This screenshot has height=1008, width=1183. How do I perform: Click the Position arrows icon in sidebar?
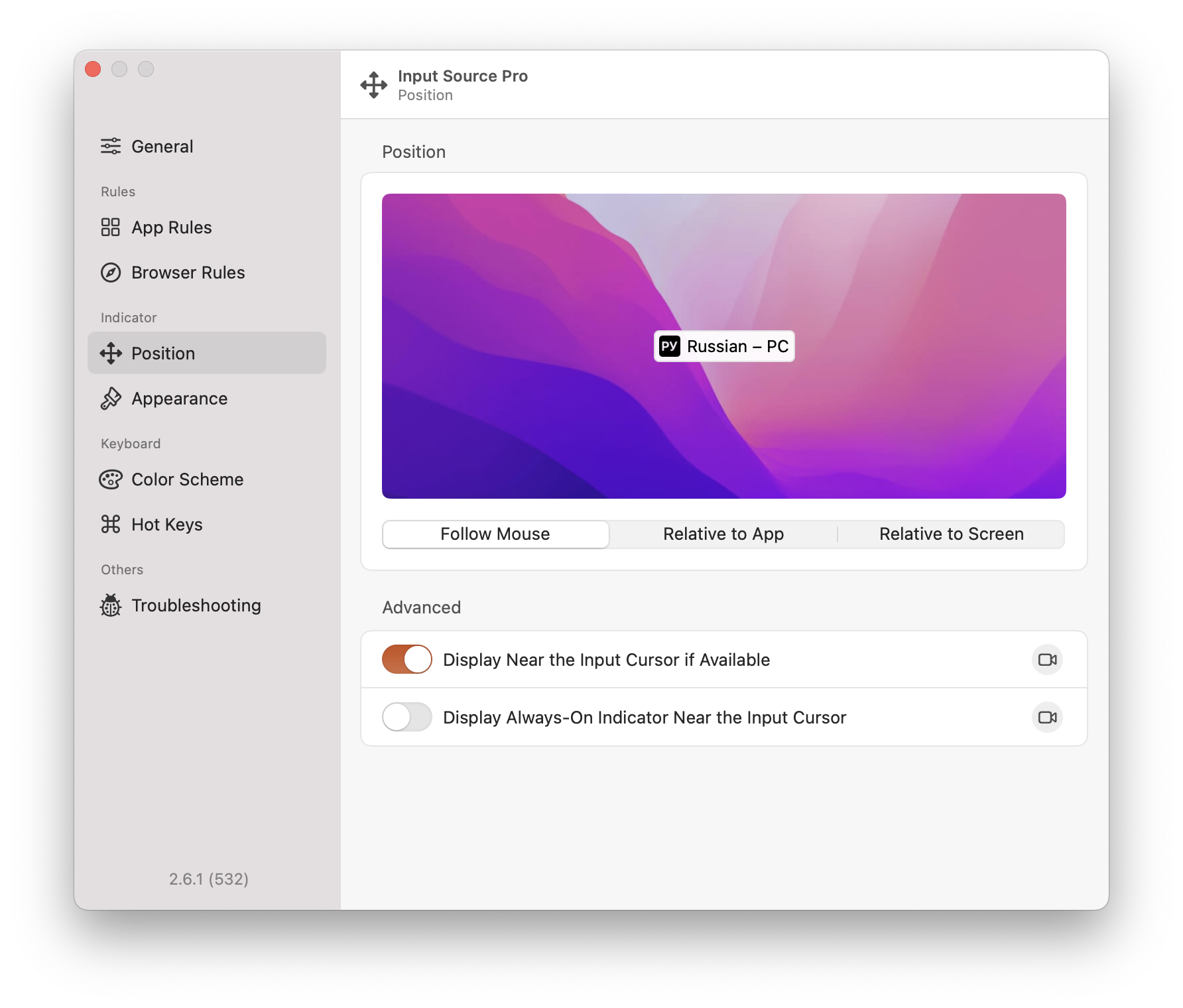coord(111,353)
